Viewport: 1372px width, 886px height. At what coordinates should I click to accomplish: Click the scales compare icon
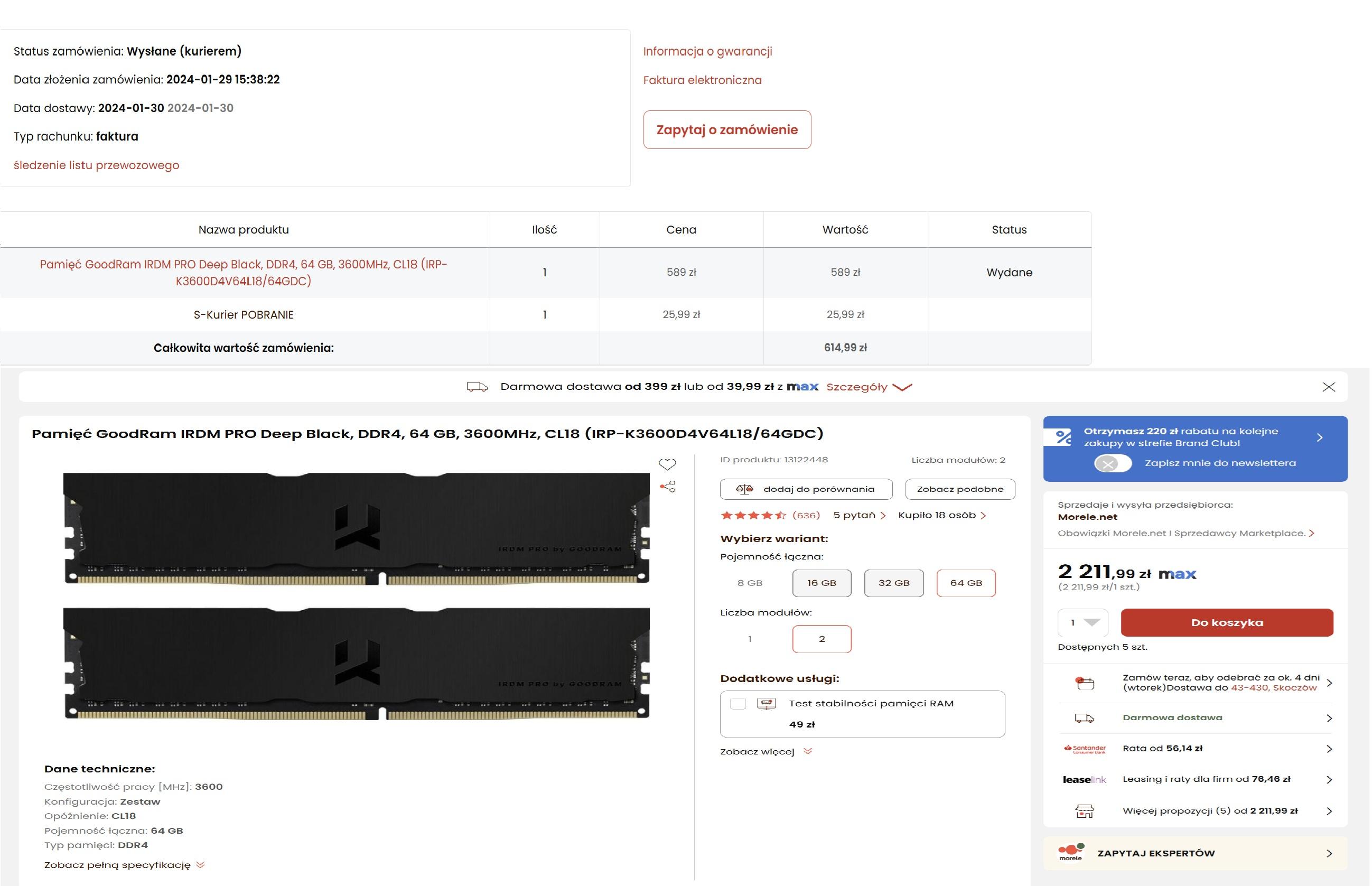744,489
